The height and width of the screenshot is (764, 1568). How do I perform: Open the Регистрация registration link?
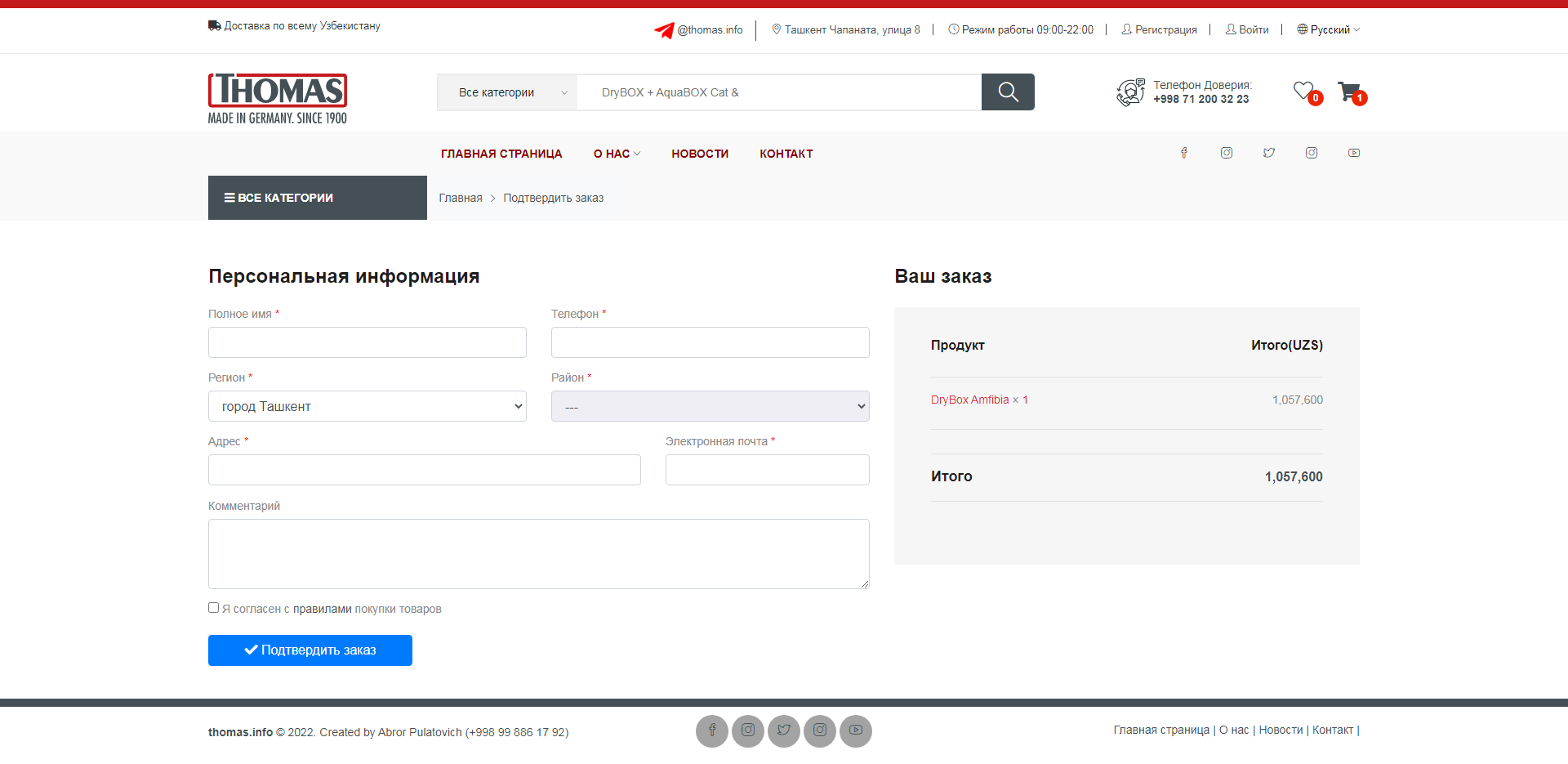[x=1159, y=30]
